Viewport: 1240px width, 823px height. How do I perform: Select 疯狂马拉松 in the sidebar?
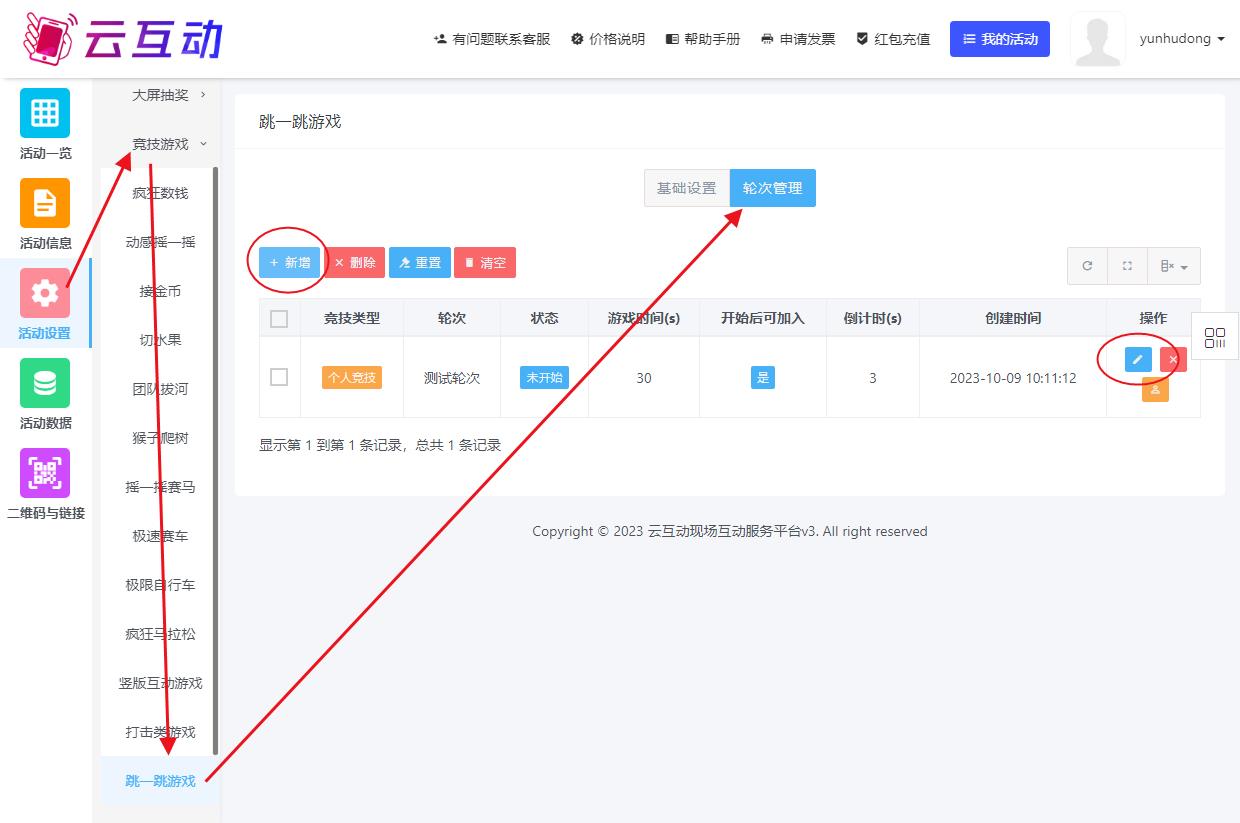tap(160, 634)
